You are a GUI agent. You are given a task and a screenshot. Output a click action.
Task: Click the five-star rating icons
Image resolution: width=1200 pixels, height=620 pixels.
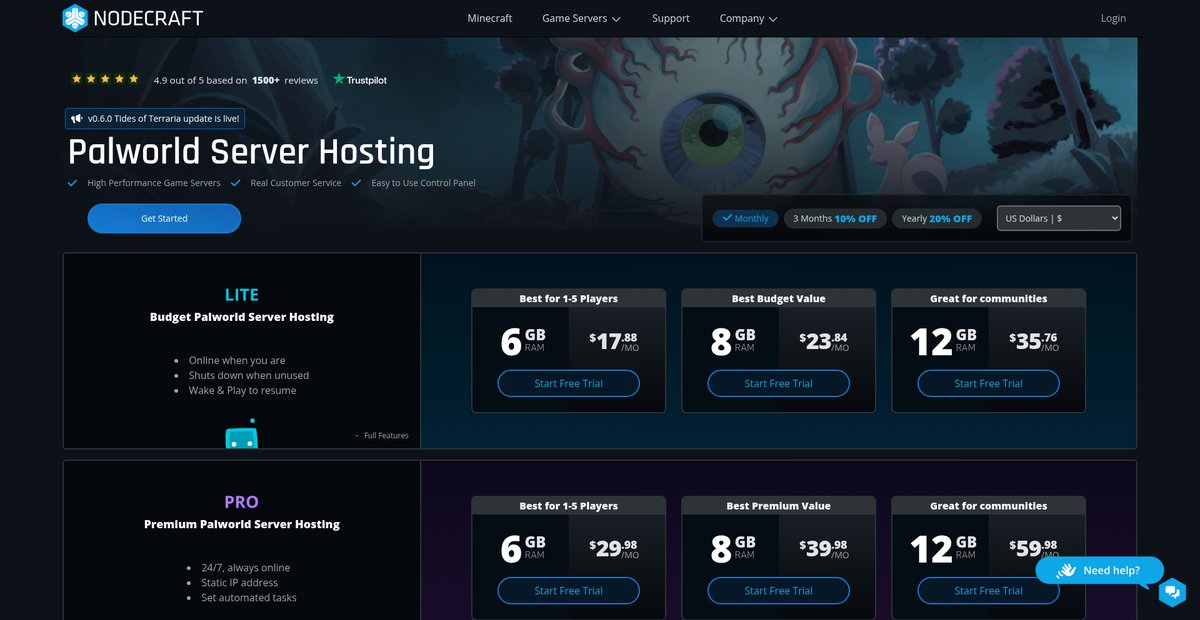click(105, 79)
